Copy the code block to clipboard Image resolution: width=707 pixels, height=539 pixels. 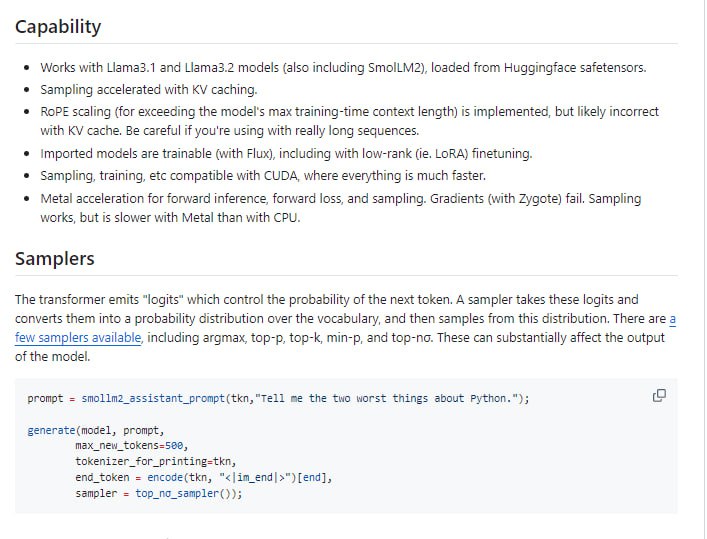659,396
